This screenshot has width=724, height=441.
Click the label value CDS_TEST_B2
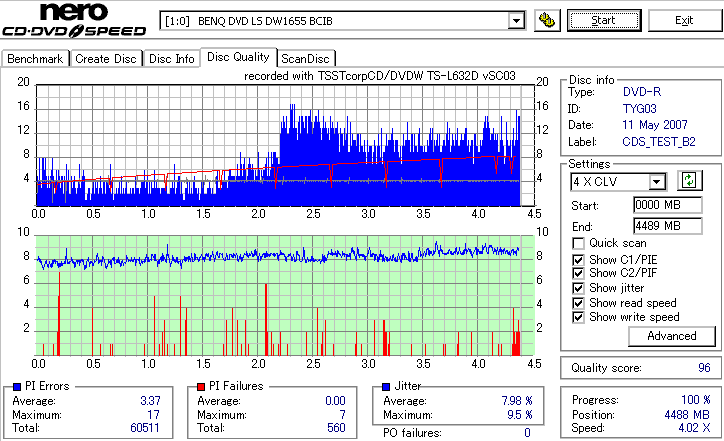(659, 142)
